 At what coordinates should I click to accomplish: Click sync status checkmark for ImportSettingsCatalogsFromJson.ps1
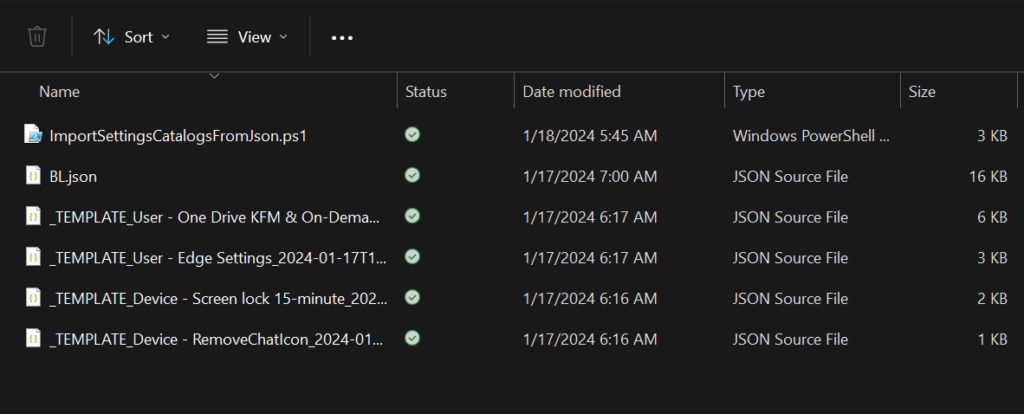point(412,135)
